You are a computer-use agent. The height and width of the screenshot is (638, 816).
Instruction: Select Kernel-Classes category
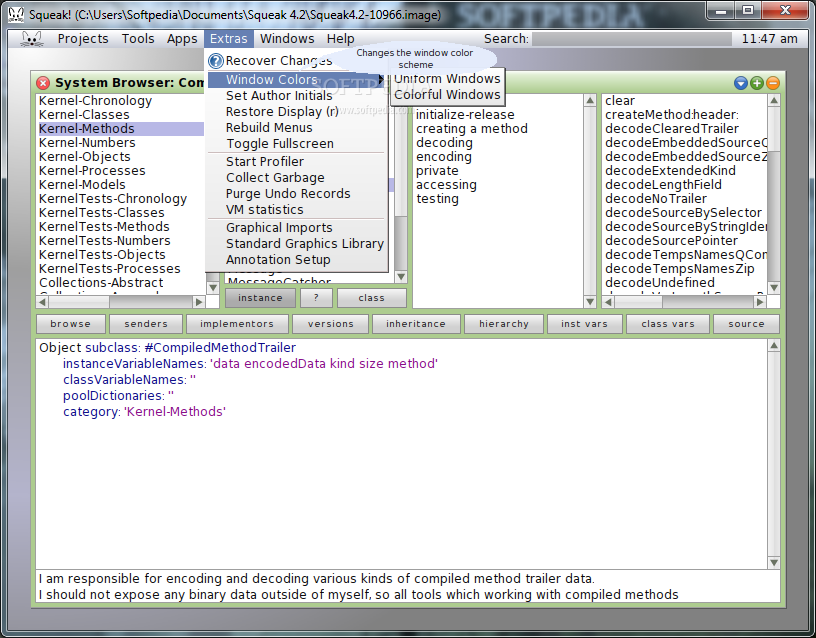point(84,114)
